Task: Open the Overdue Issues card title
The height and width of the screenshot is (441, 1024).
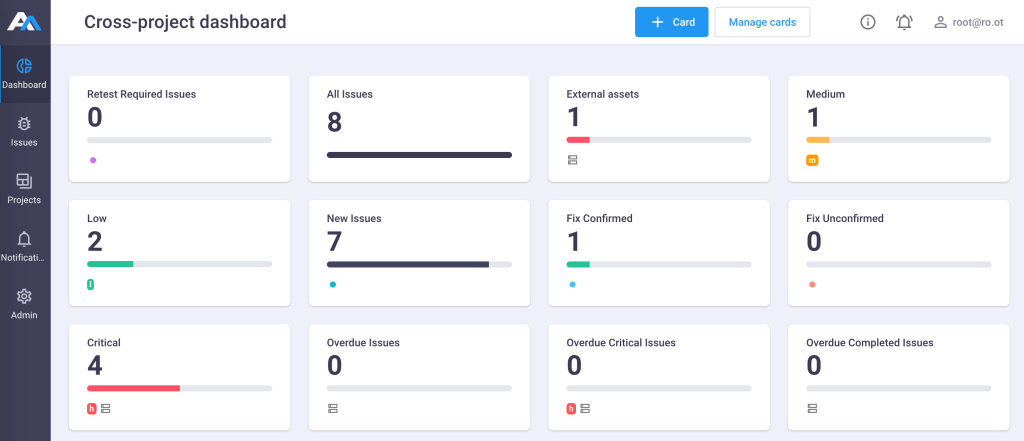Action: click(363, 342)
